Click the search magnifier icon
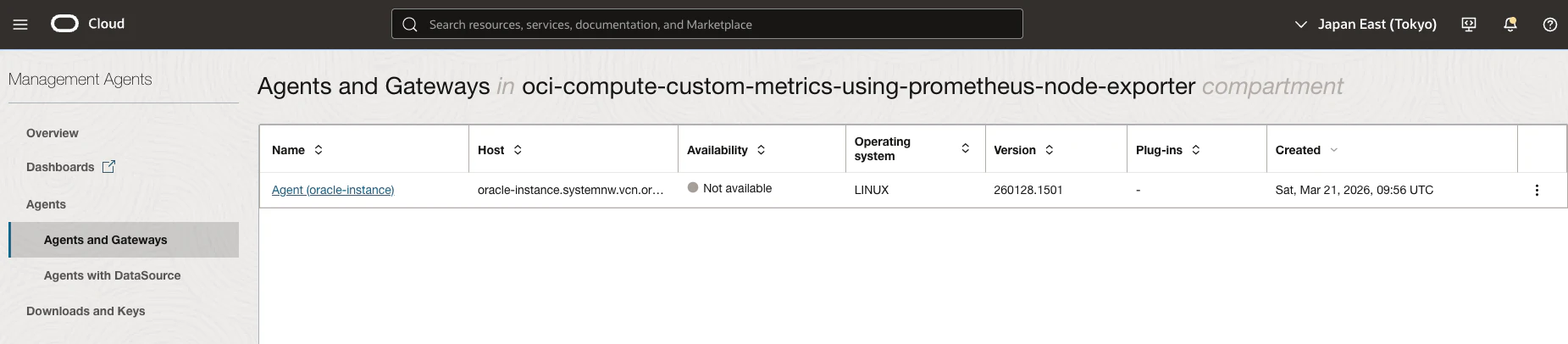The image size is (1568, 344). (410, 25)
